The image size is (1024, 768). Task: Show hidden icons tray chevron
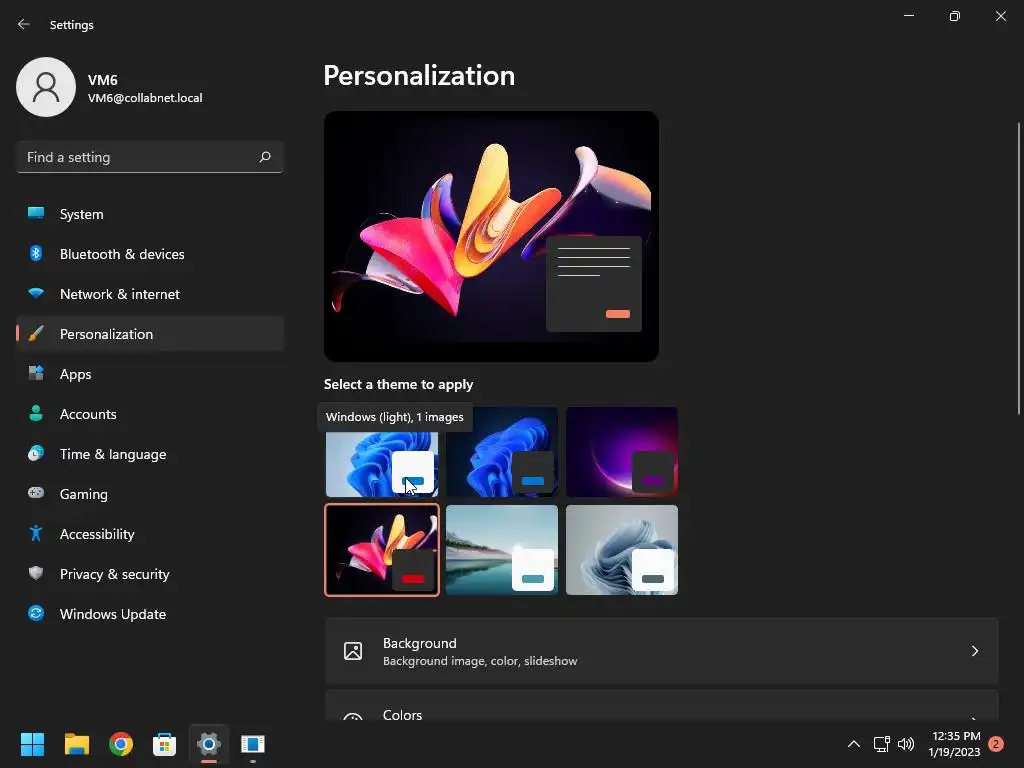[854, 744]
